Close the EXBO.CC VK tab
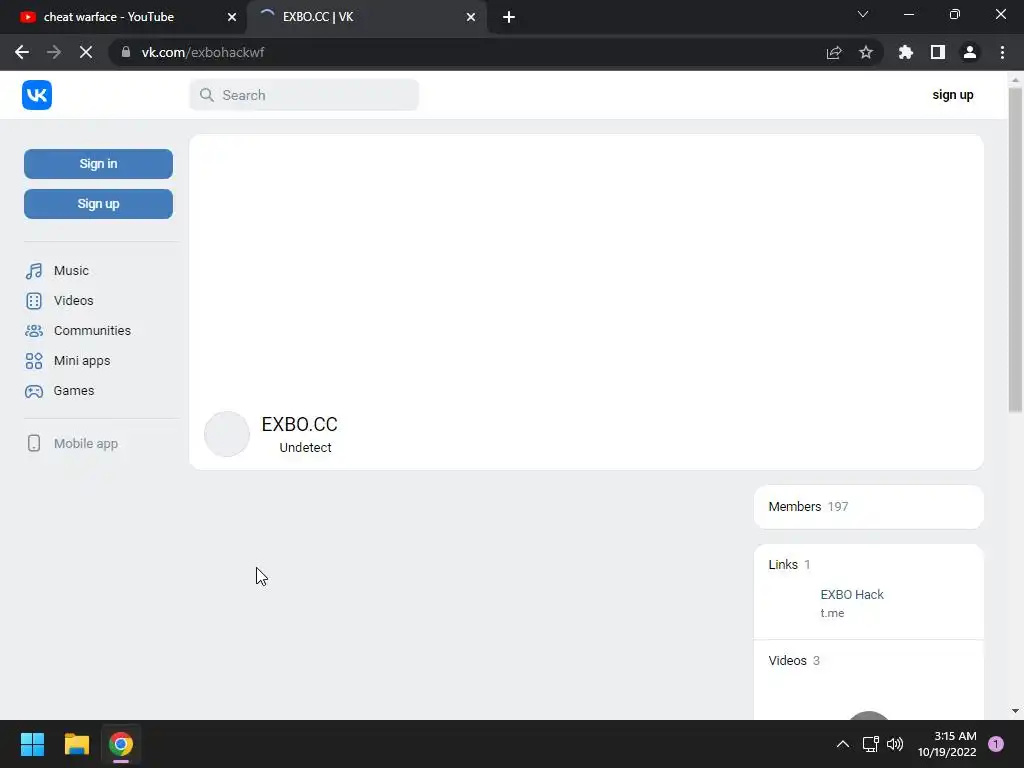This screenshot has height=768, width=1024. pyautogui.click(x=471, y=17)
